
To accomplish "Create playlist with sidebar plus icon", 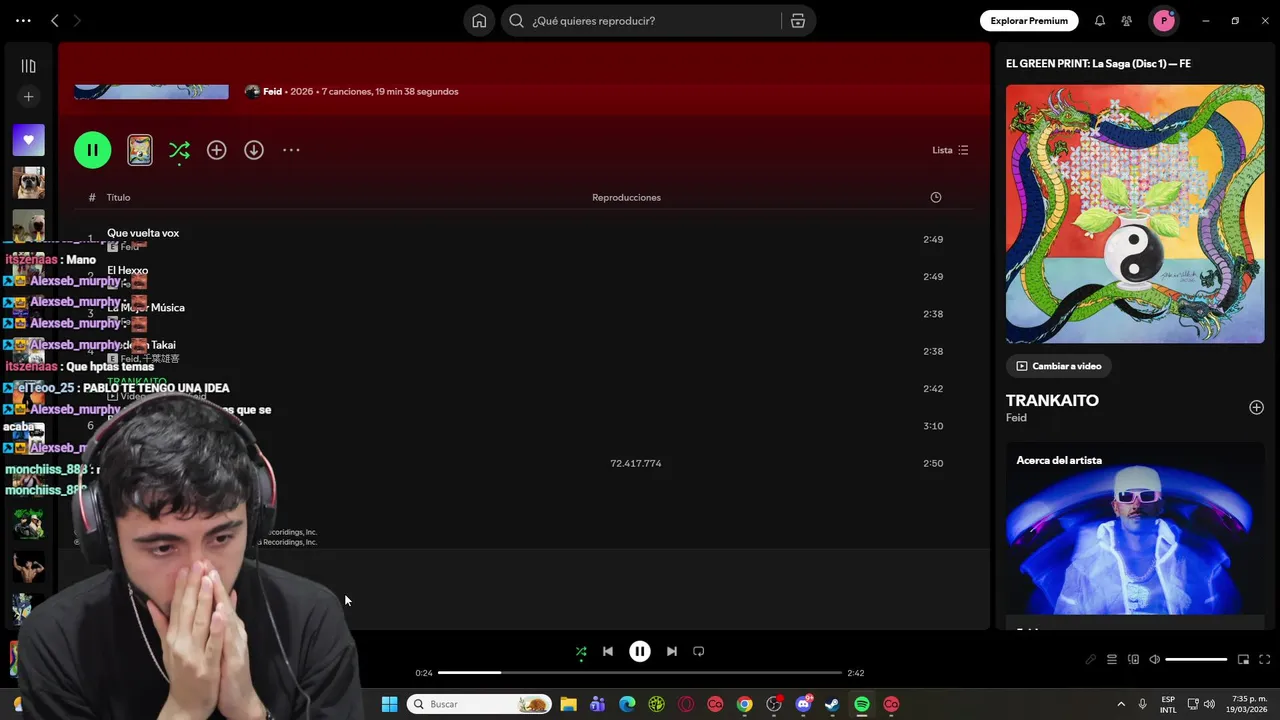I will coord(28,97).
